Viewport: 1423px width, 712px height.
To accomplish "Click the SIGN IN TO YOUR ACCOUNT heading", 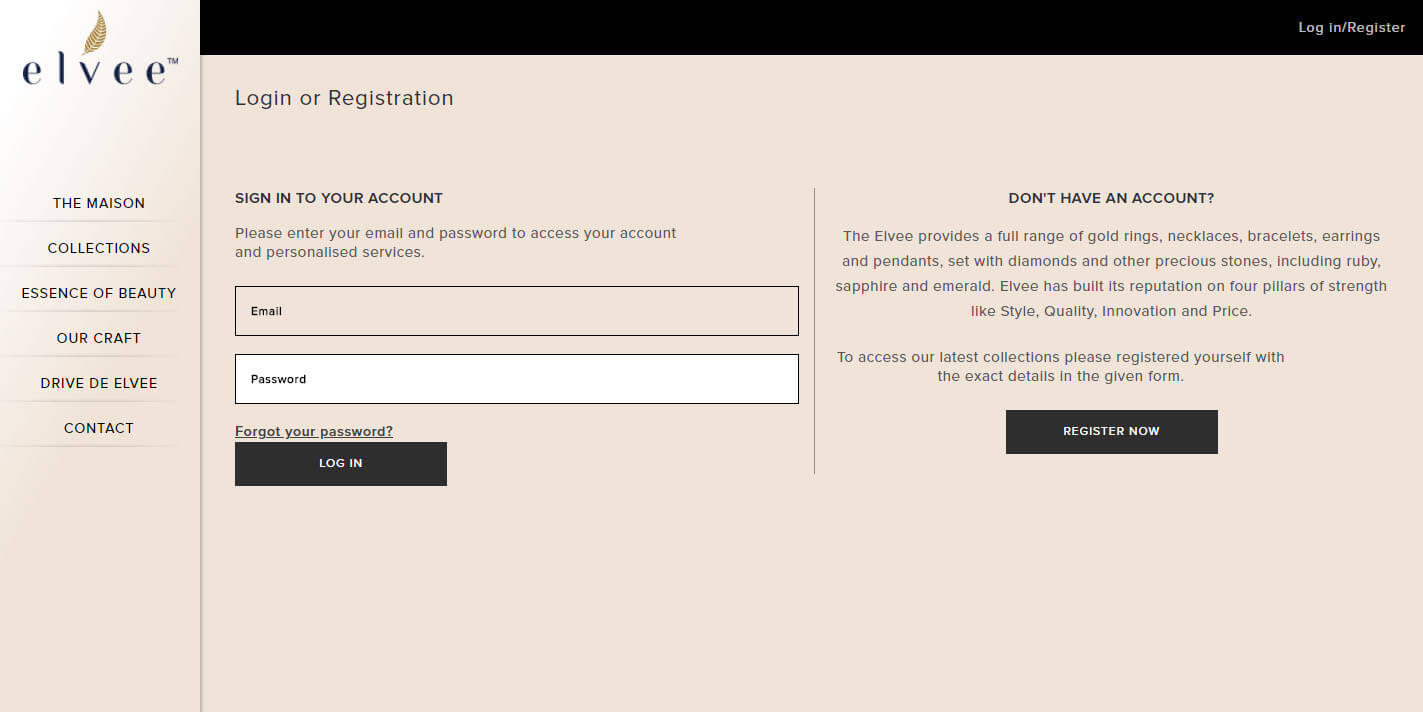I will coord(339,198).
